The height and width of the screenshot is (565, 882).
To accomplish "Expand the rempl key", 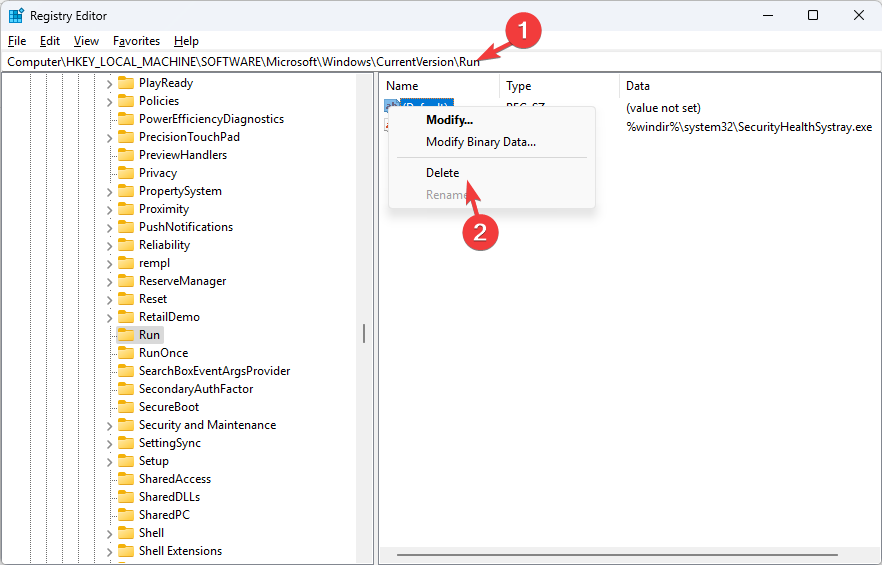I will (109, 264).
